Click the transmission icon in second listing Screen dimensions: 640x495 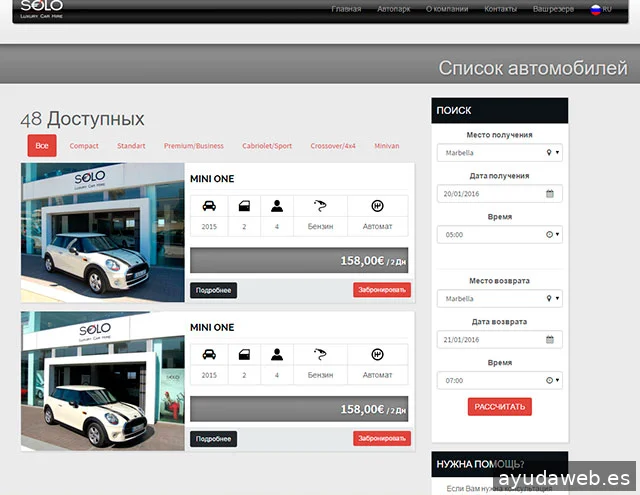click(x=377, y=354)
